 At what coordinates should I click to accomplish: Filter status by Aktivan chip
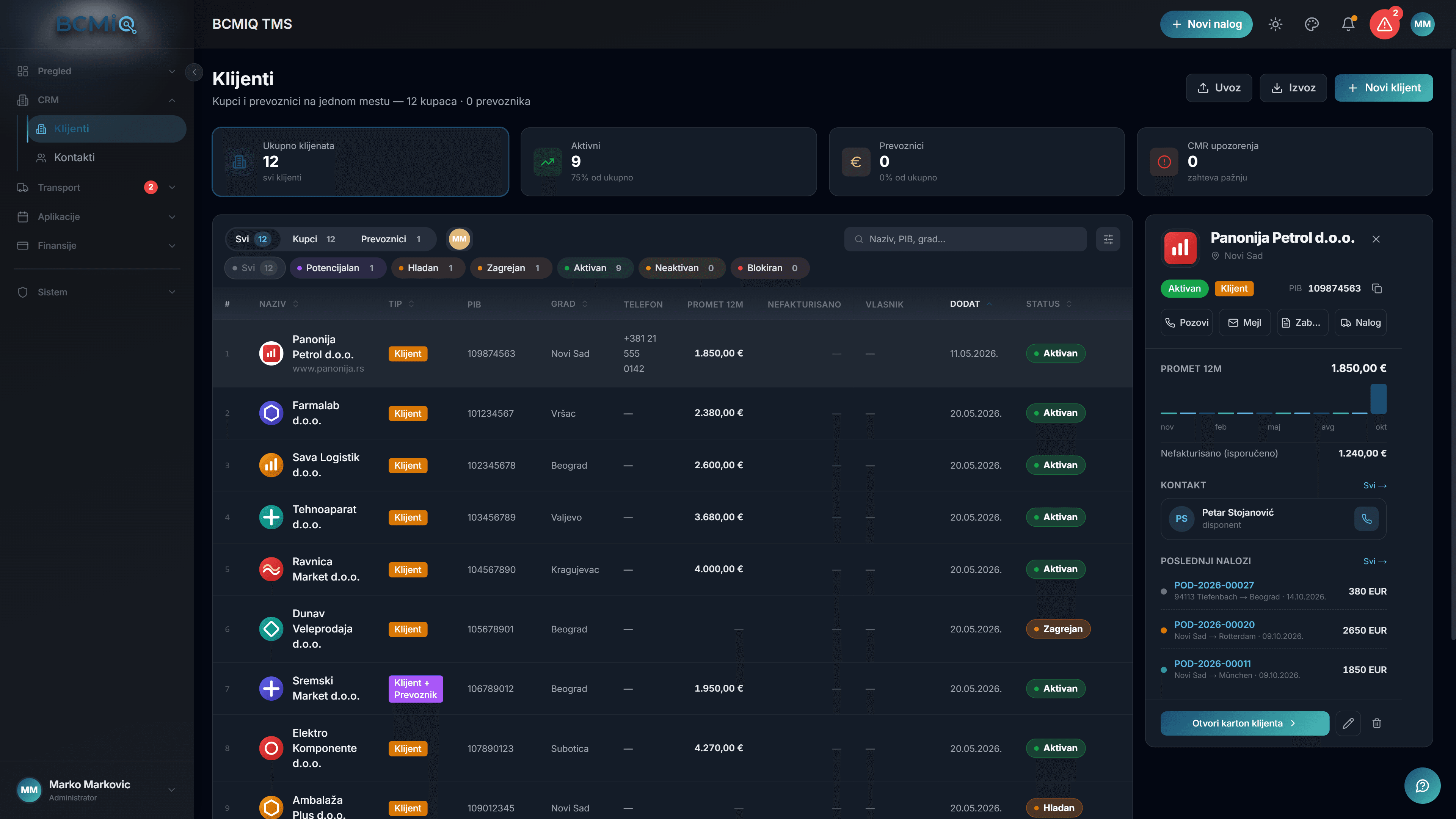(x=595, y=268)
